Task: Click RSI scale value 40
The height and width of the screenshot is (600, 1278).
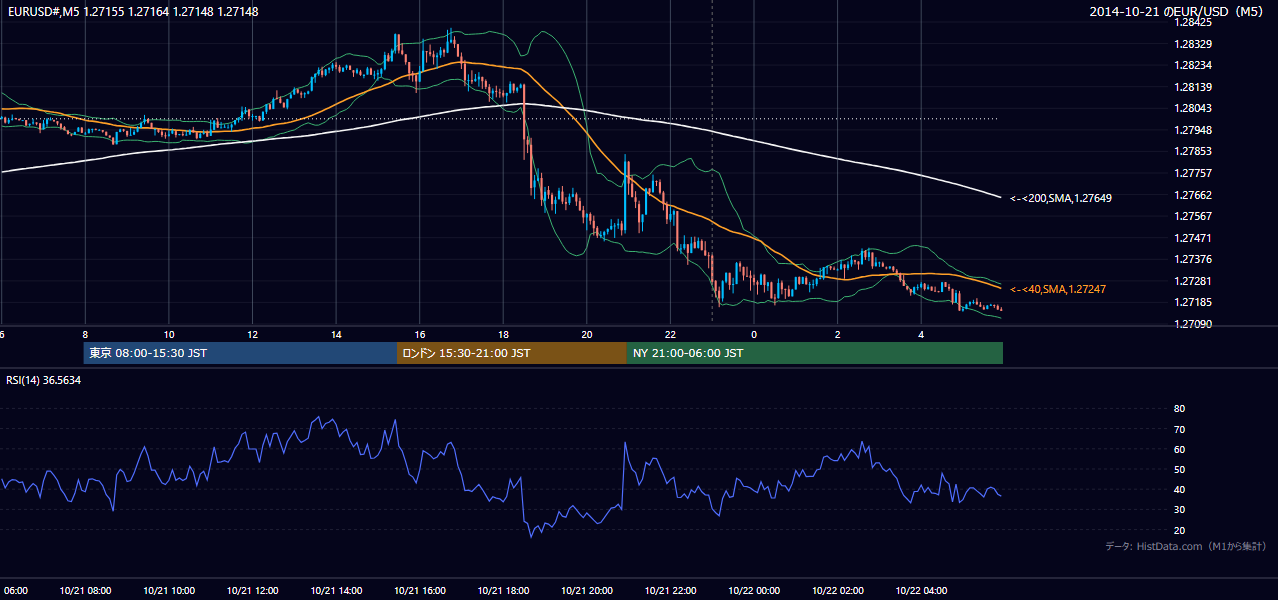Action: [1179, 490]
